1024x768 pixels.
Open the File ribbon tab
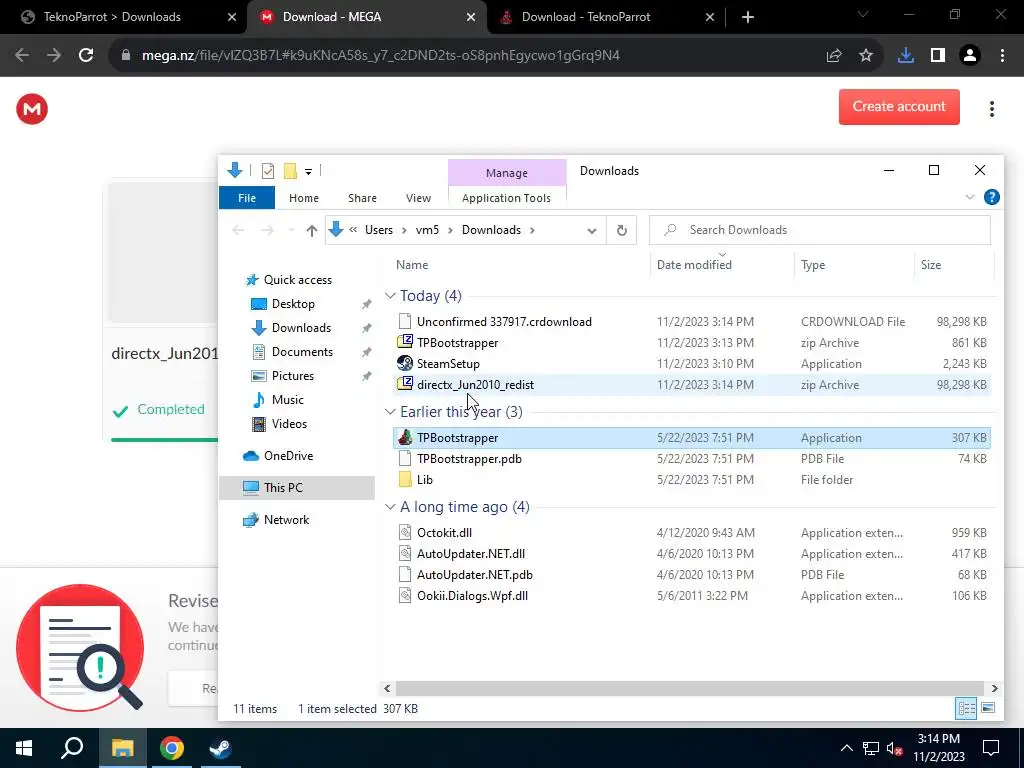[247, 198]
